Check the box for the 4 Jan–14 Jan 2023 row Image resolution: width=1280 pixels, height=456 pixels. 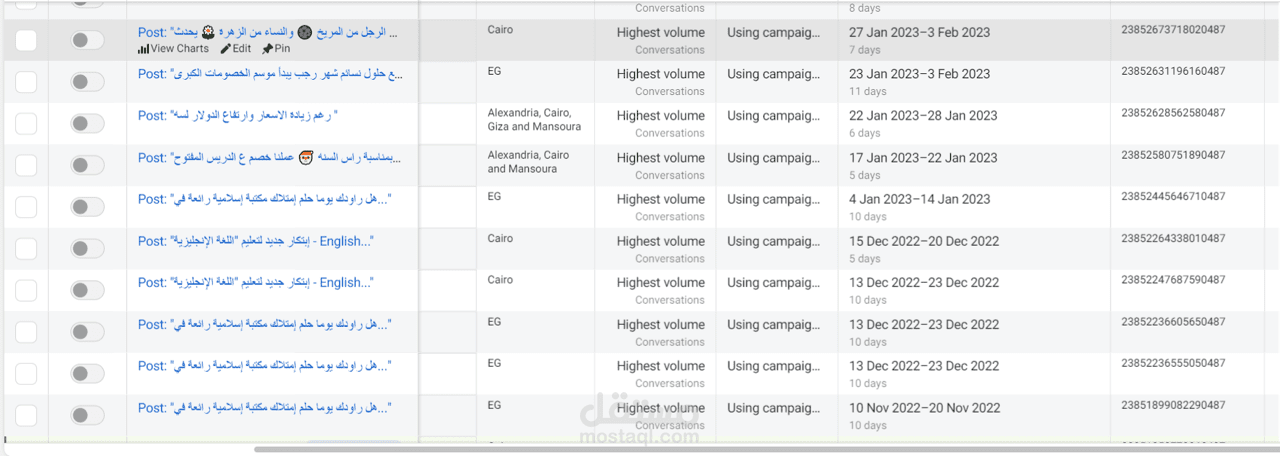tap(26, 207)
